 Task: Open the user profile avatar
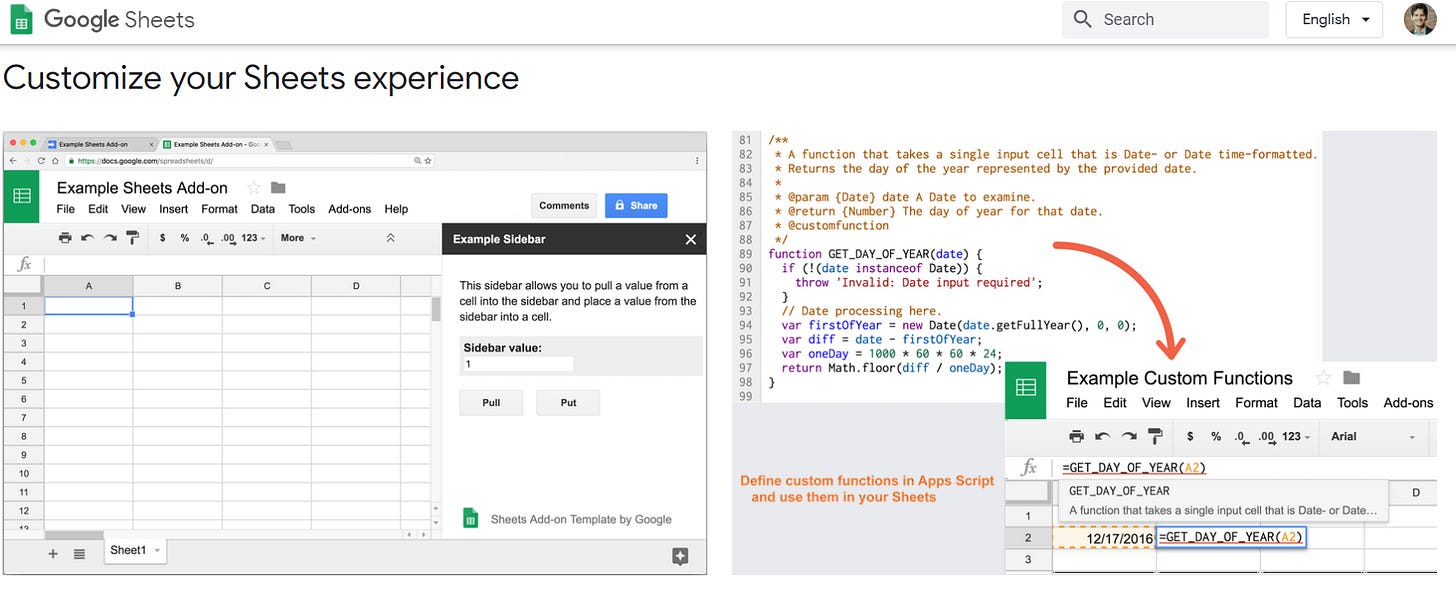pyautogui.click(x=1420, y=19)
